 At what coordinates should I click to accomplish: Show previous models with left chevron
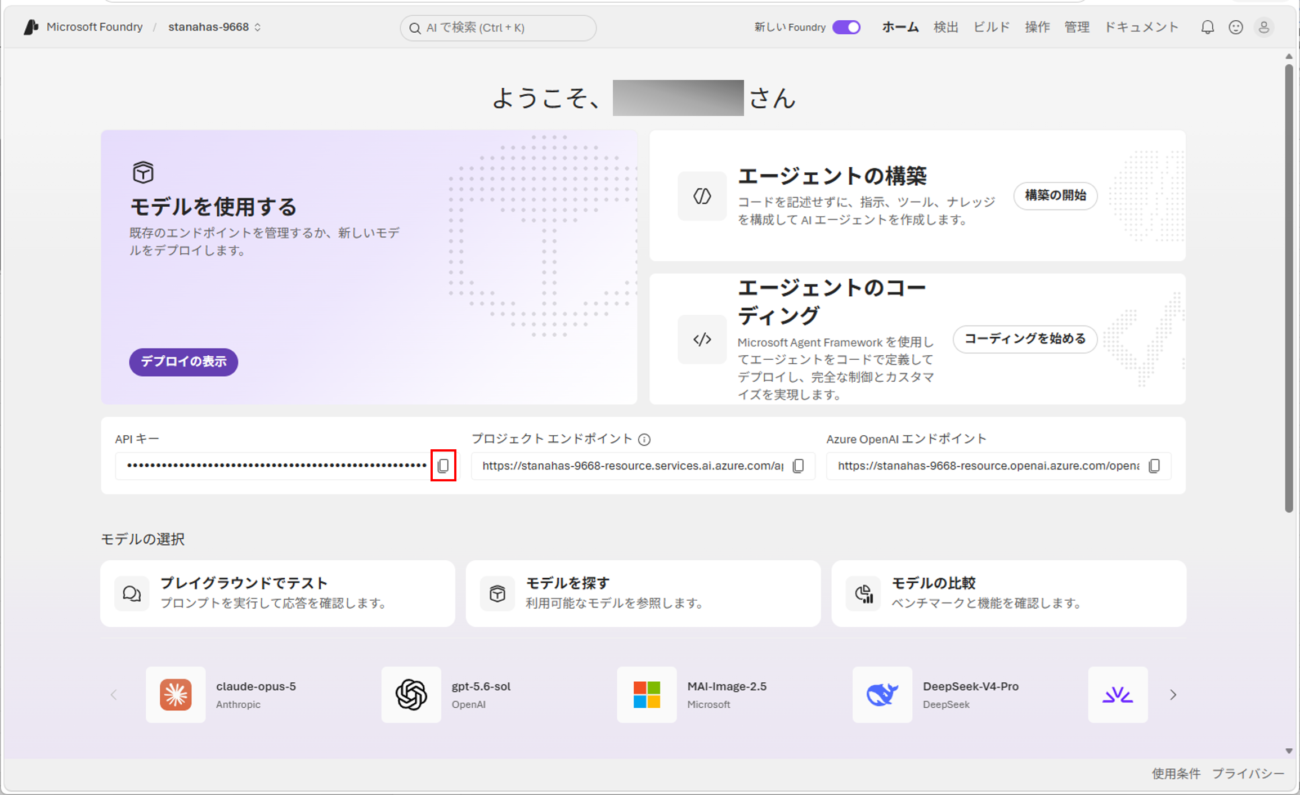point(113,695)
